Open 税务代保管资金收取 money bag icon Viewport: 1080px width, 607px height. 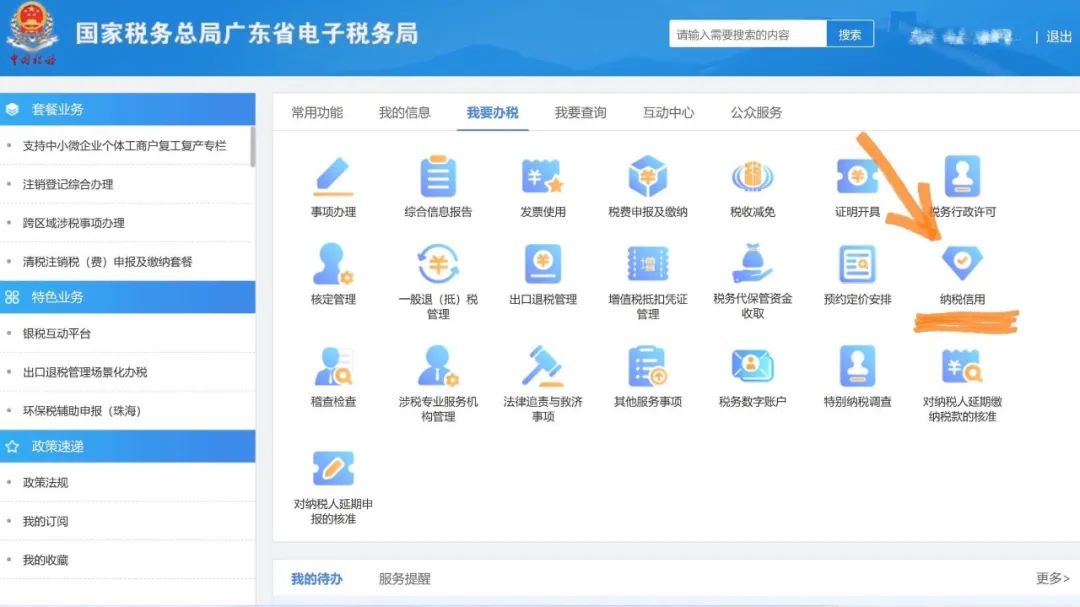[752, 264]
